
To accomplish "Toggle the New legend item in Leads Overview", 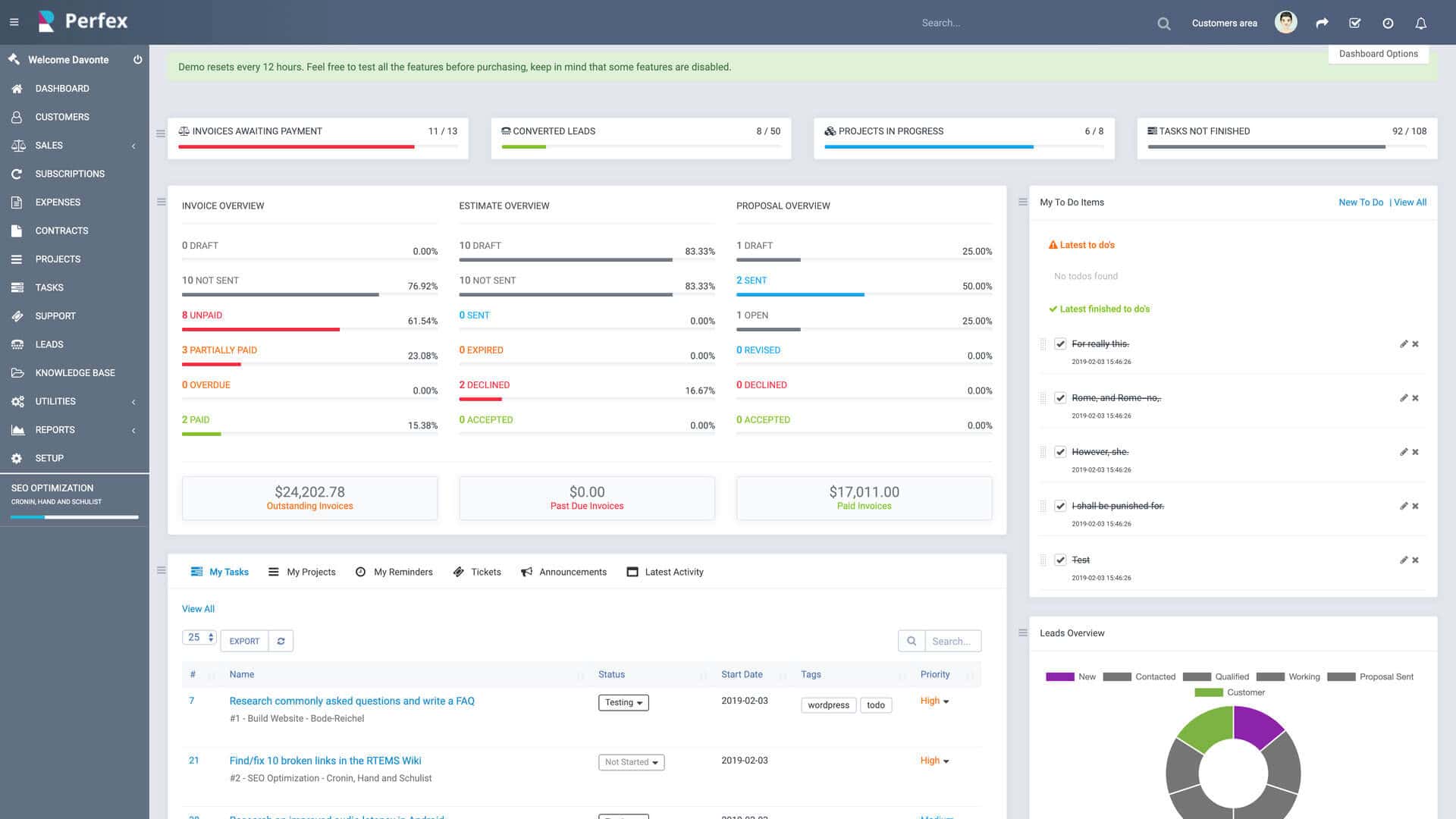I will (x=1071, y=676).
